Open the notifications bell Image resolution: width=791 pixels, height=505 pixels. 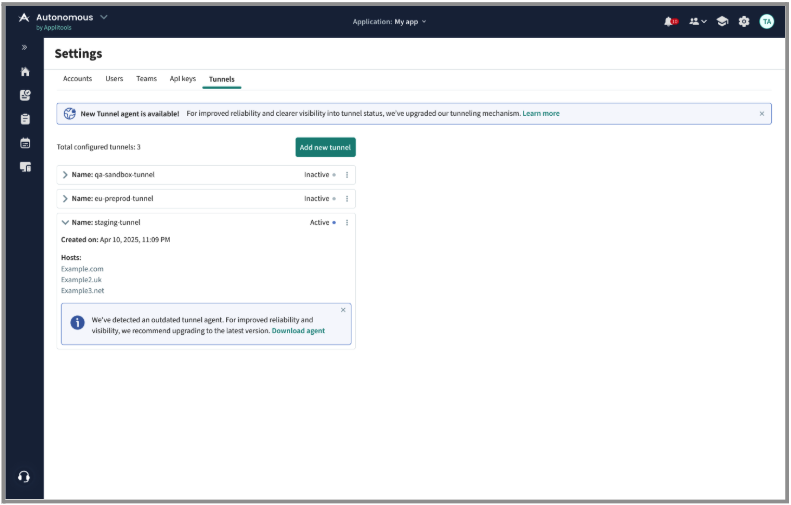[669, 21]
